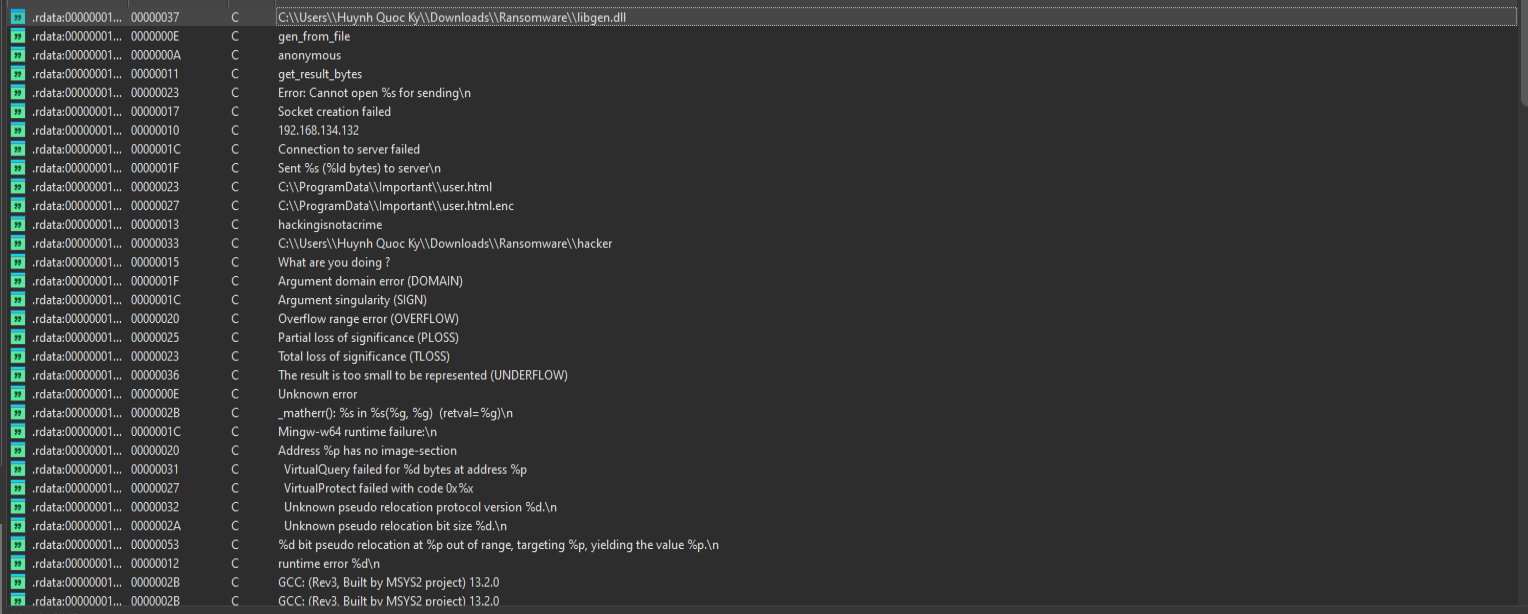Select 'Overflow range error (OVERFLOW)' string
This screenshot has width=1528, height=614.
[x=368, y=319]
